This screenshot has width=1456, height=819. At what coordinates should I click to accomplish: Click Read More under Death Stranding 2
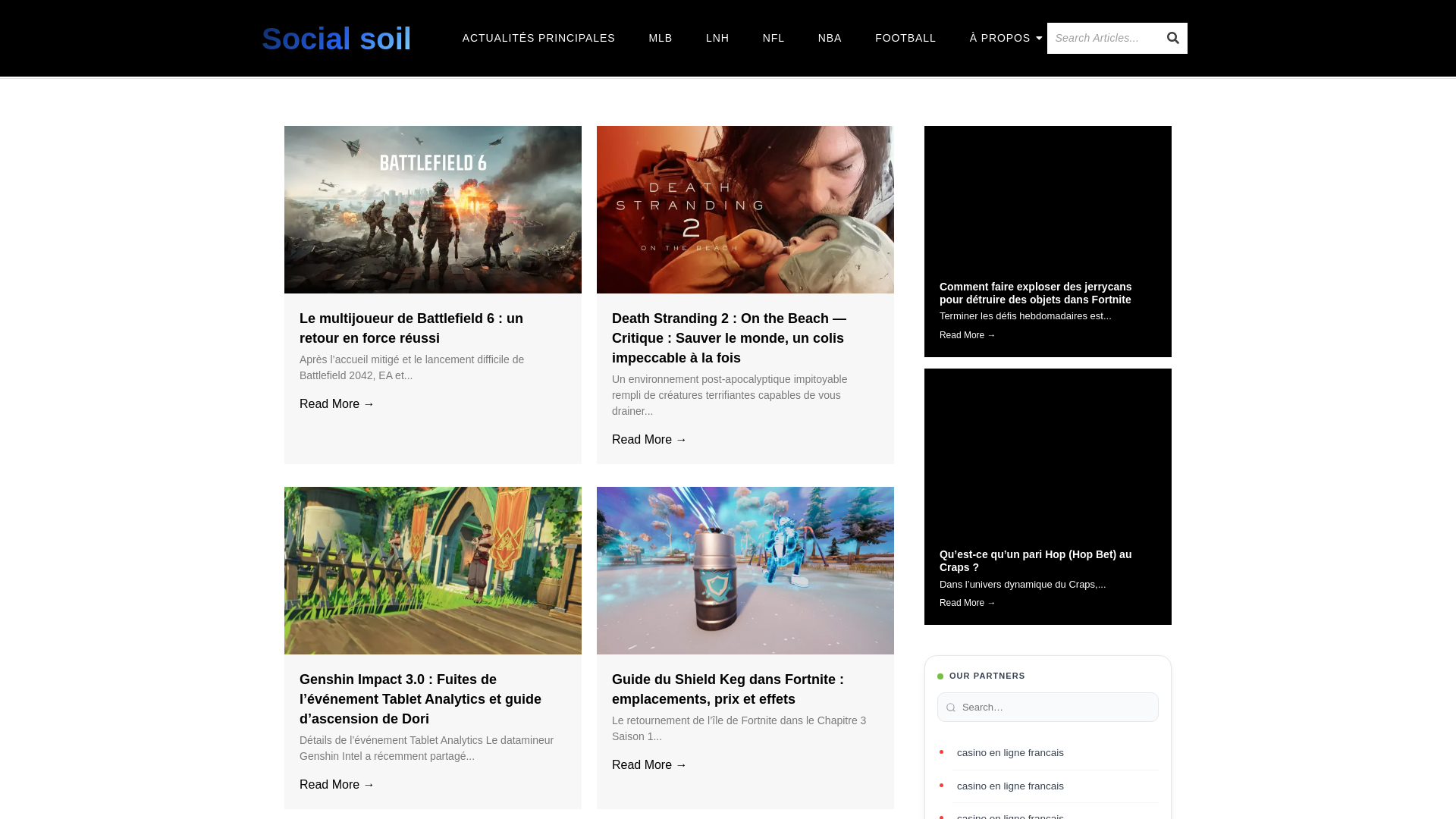tap(649, 440)
